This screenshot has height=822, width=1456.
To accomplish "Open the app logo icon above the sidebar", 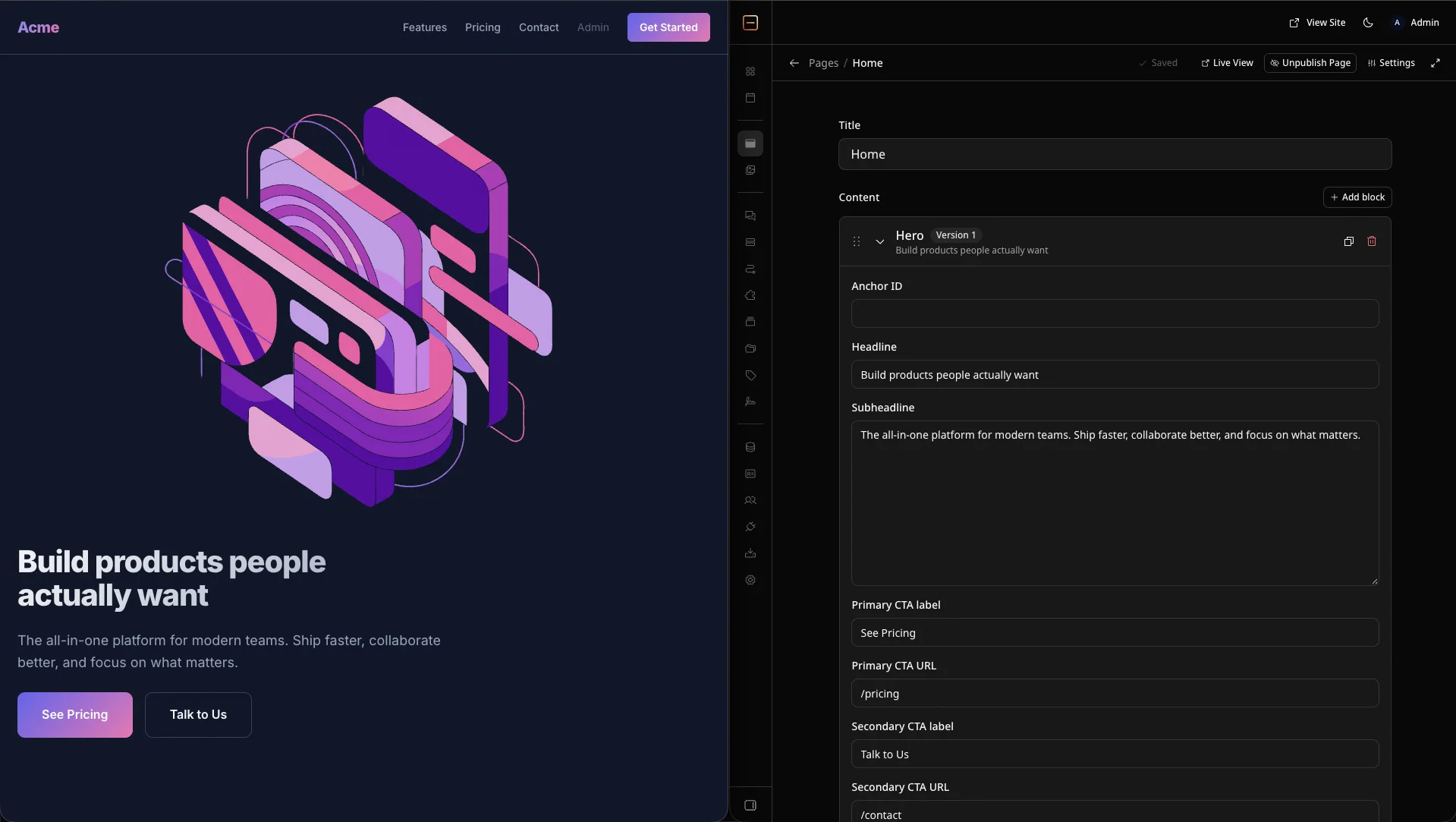I will pos(750,23).
